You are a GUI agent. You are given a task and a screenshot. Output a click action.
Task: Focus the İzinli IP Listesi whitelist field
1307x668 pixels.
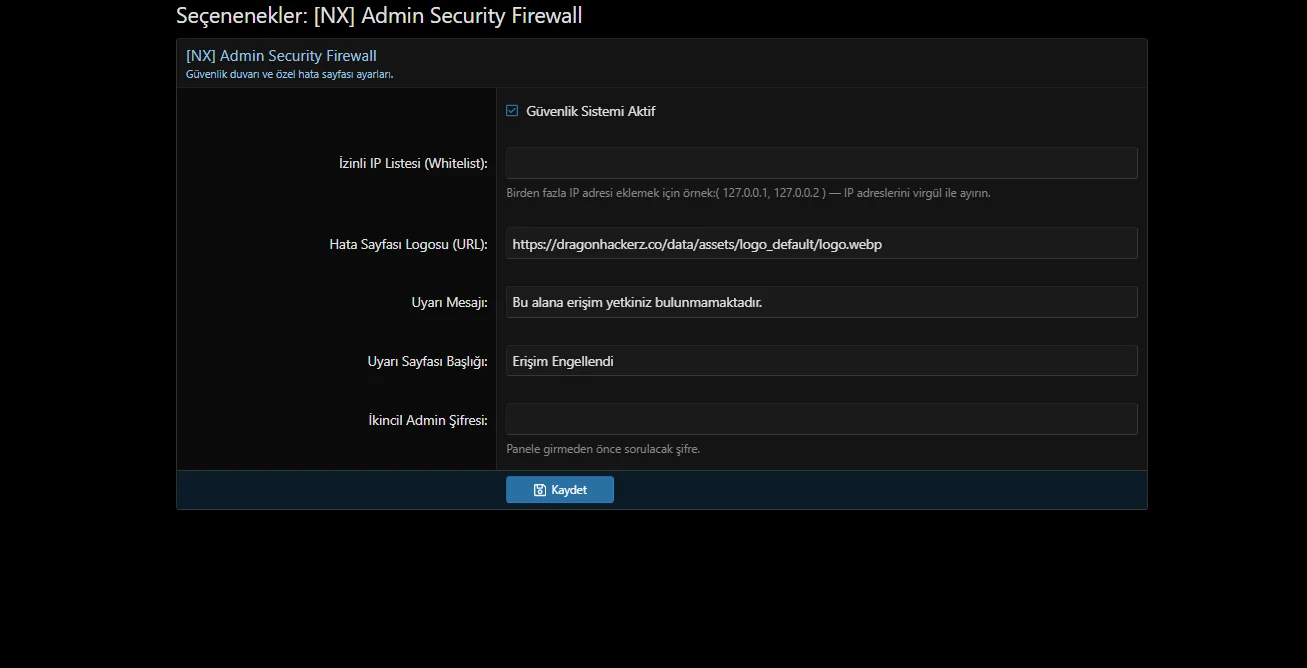[x=821, y=163]
